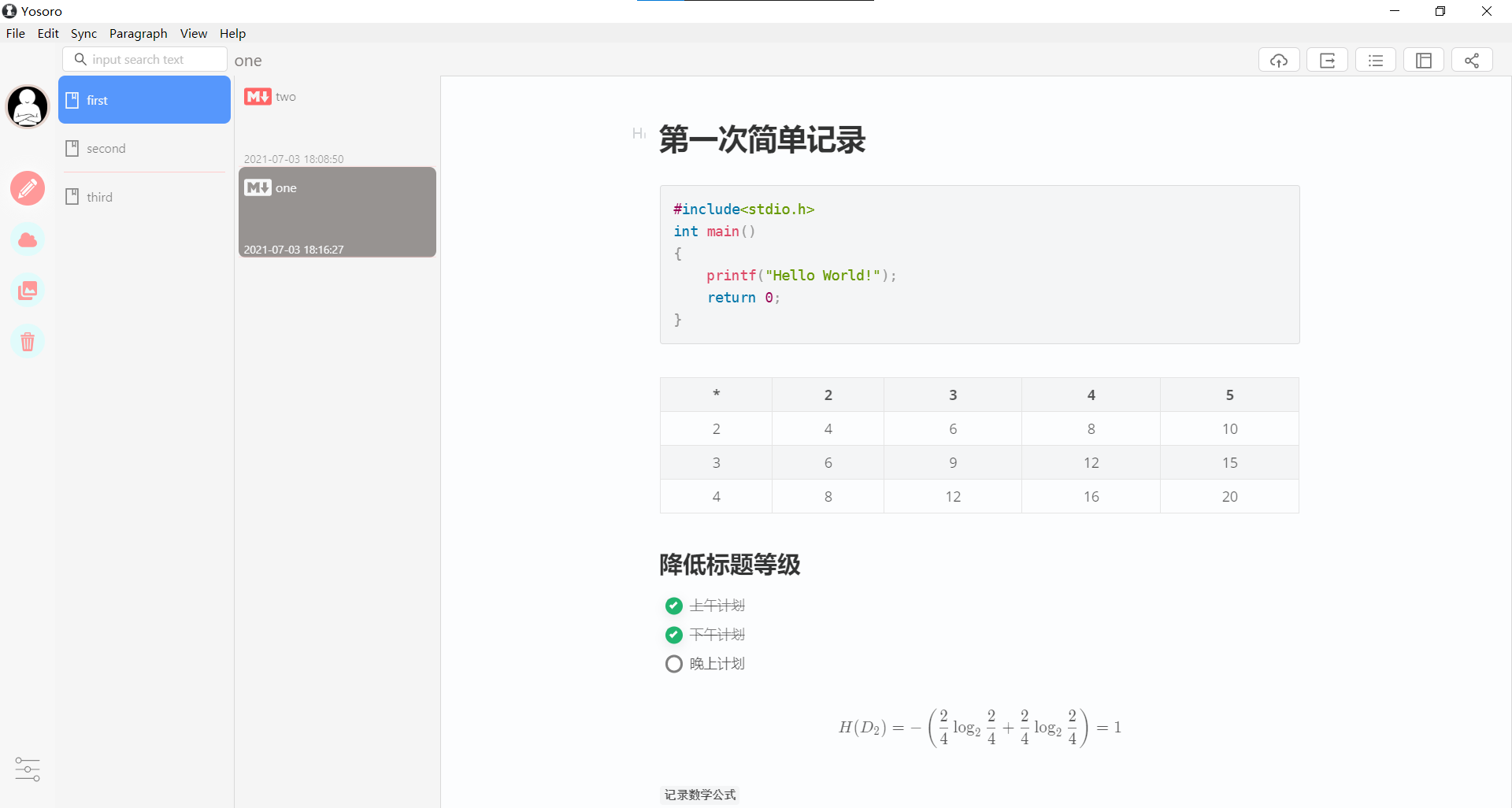Open the cloud sync section

tap(28, 239)
